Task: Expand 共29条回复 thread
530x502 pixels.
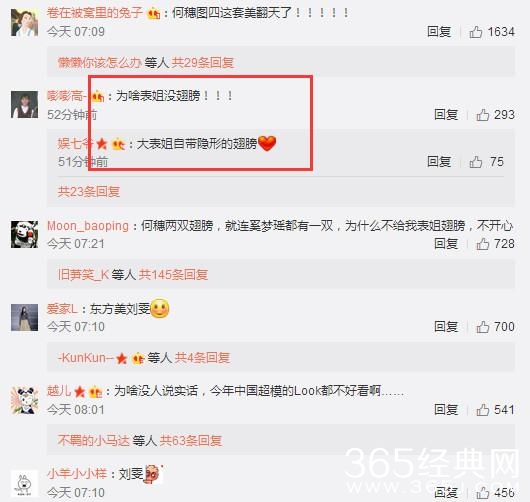Action: 202,63
